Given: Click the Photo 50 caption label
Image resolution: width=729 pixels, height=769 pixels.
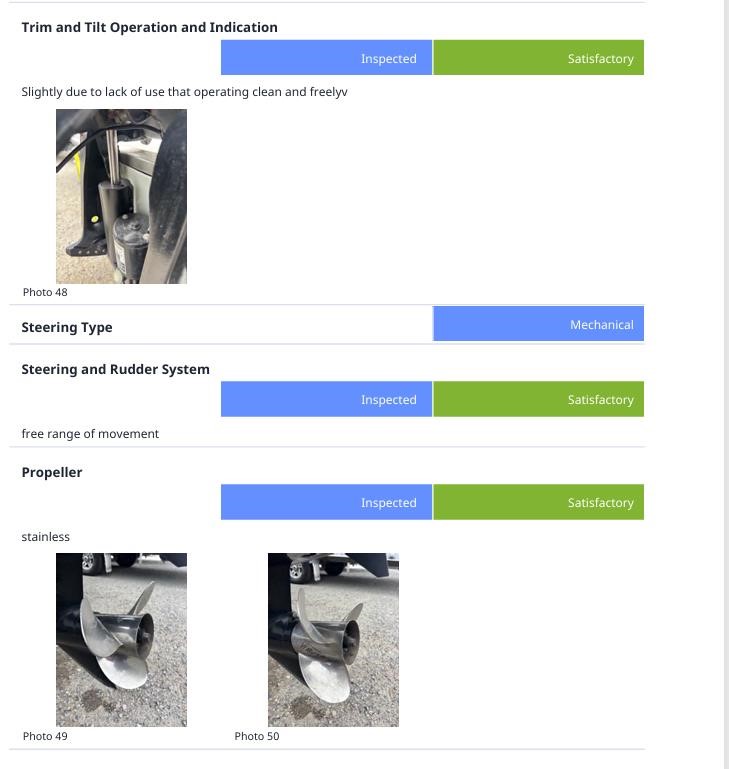Looking at the screenshot, I should 257,736.
